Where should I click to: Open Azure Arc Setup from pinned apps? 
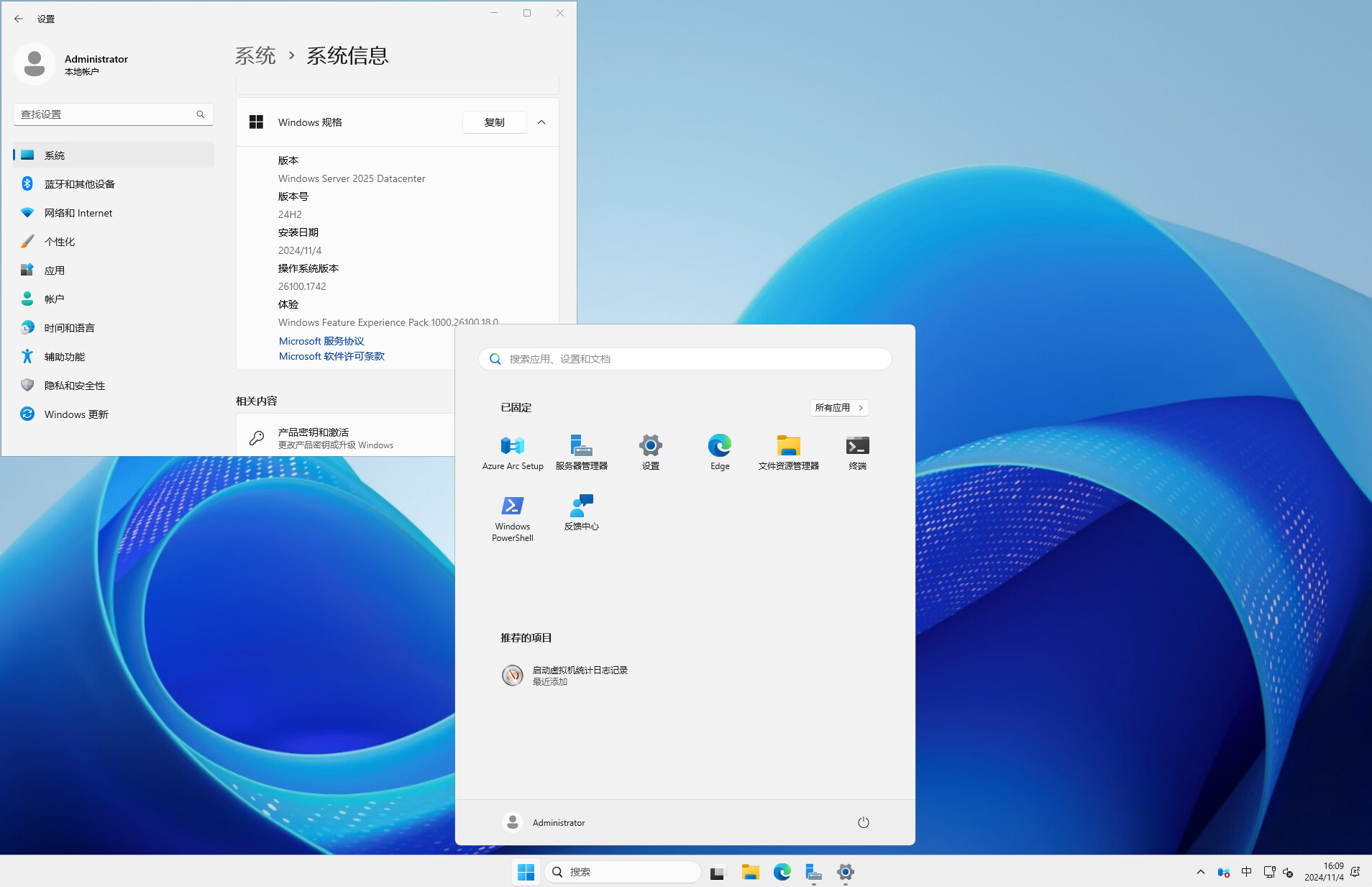513,452
